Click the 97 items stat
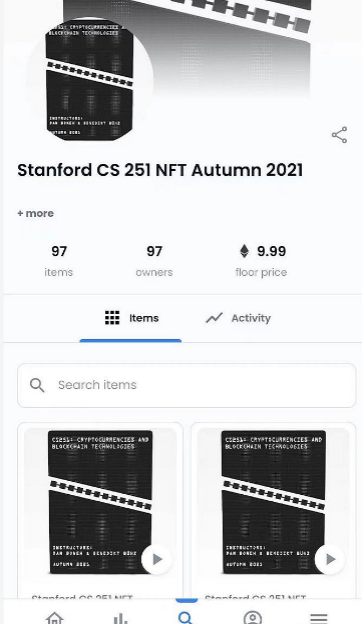364x624 pixels. (58, 261)
